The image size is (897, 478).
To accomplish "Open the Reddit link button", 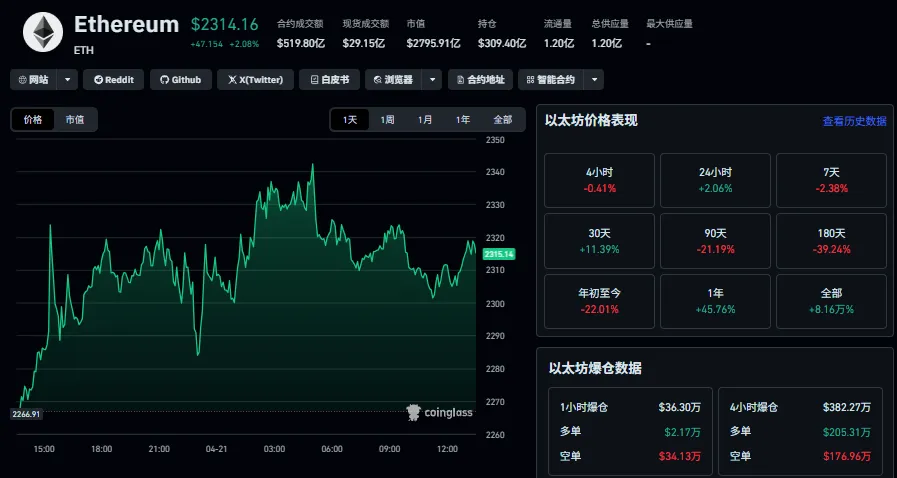I will [113, 79].
